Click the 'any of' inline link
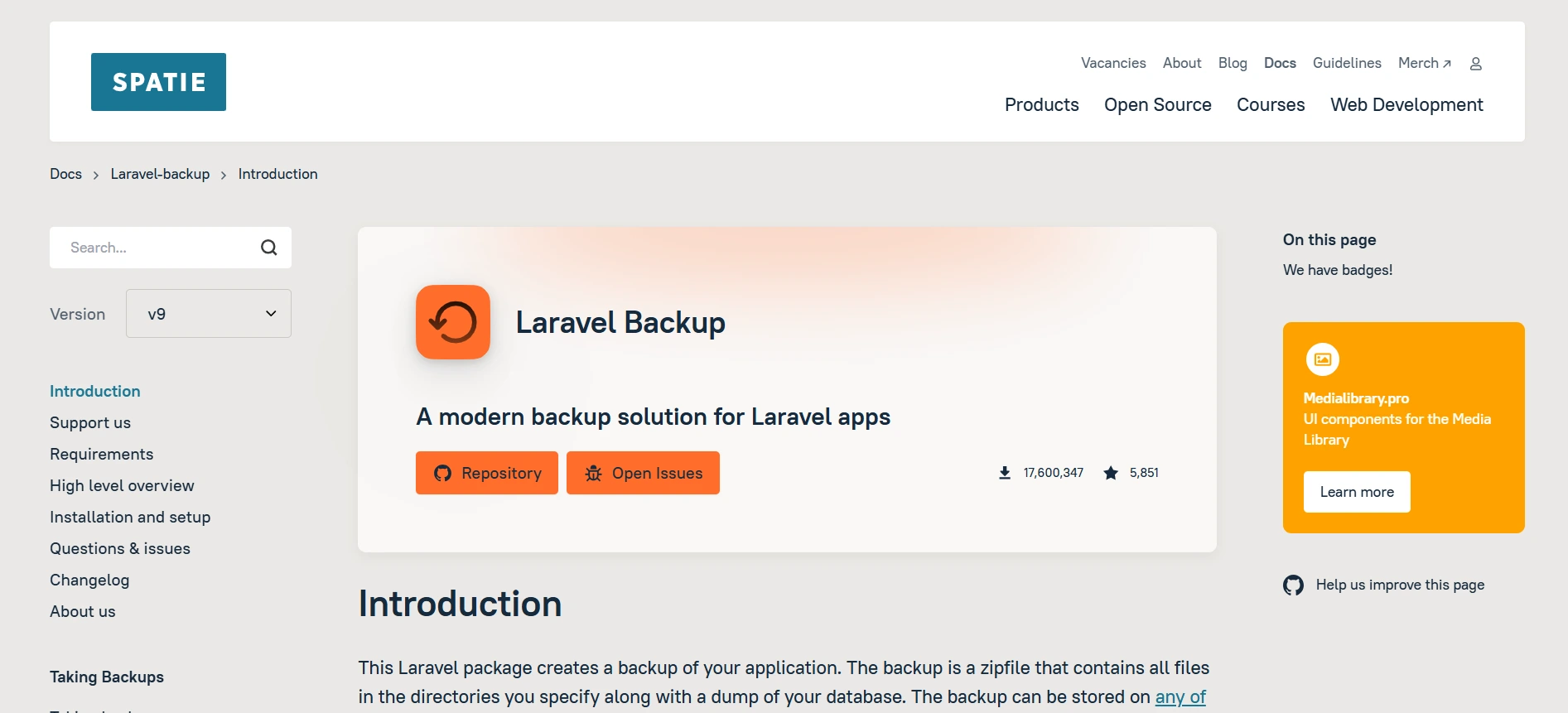The width and height of the screenshot is (1568, 713). [1180, 696]
